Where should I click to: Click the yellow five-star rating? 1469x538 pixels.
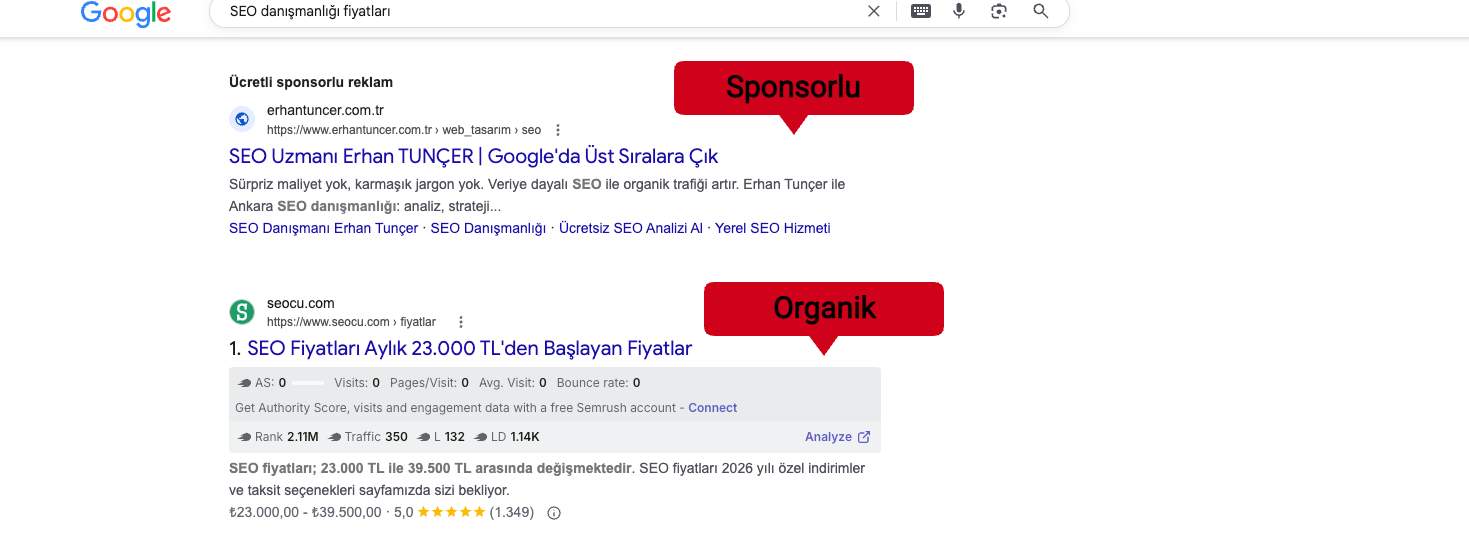coord(451,512)
